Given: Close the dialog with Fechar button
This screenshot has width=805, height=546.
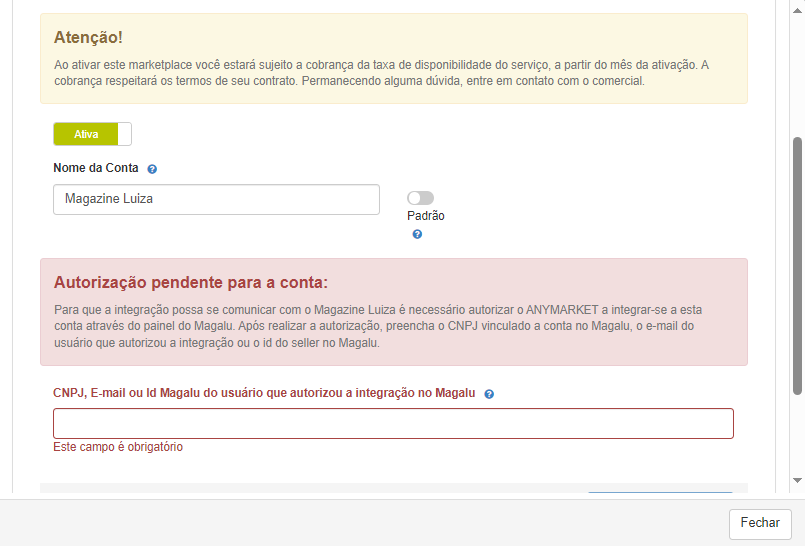Looking at the screenshot, I should (760, 524).
